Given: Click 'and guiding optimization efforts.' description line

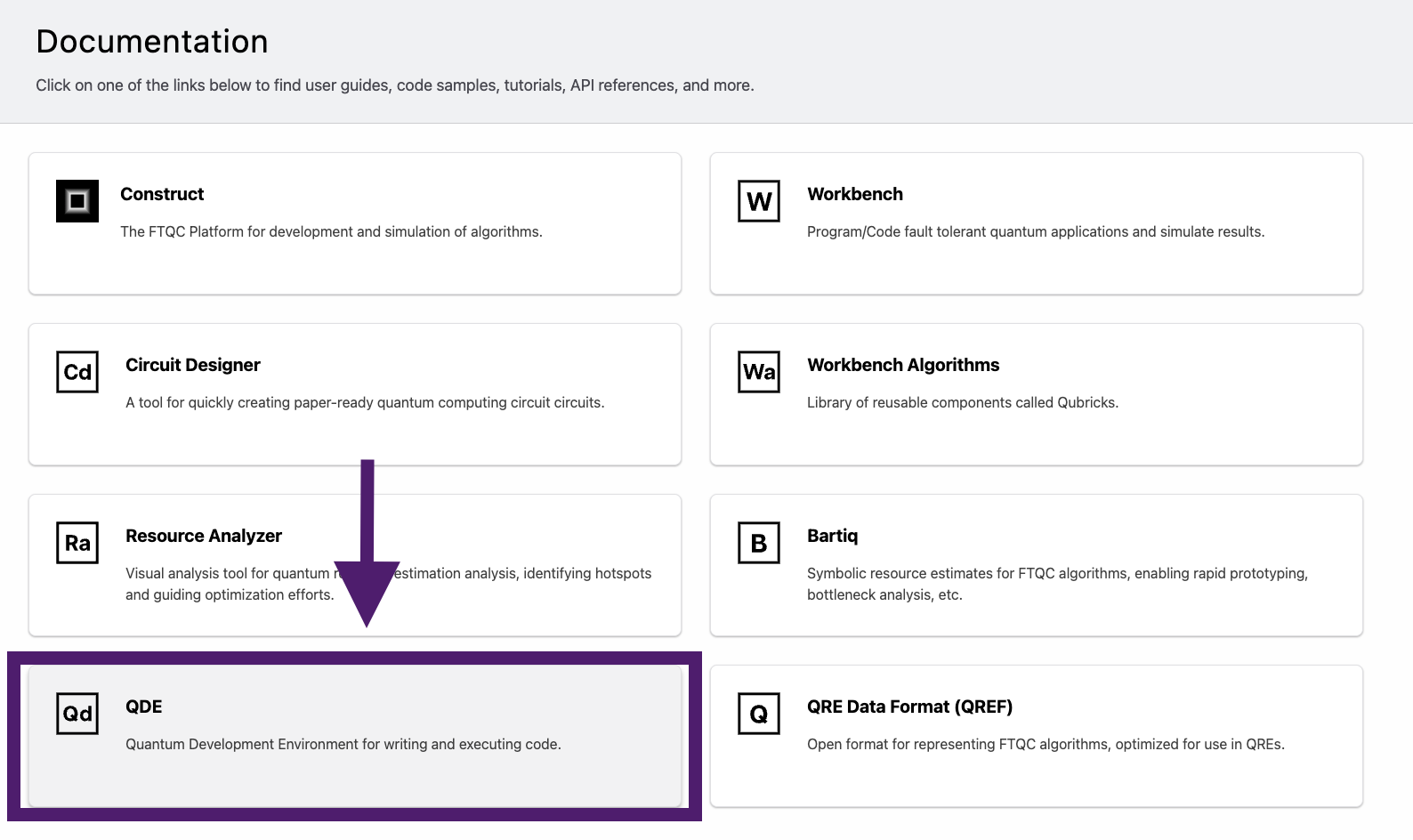Looking at the screenshot, I should [x=230, y=594].
